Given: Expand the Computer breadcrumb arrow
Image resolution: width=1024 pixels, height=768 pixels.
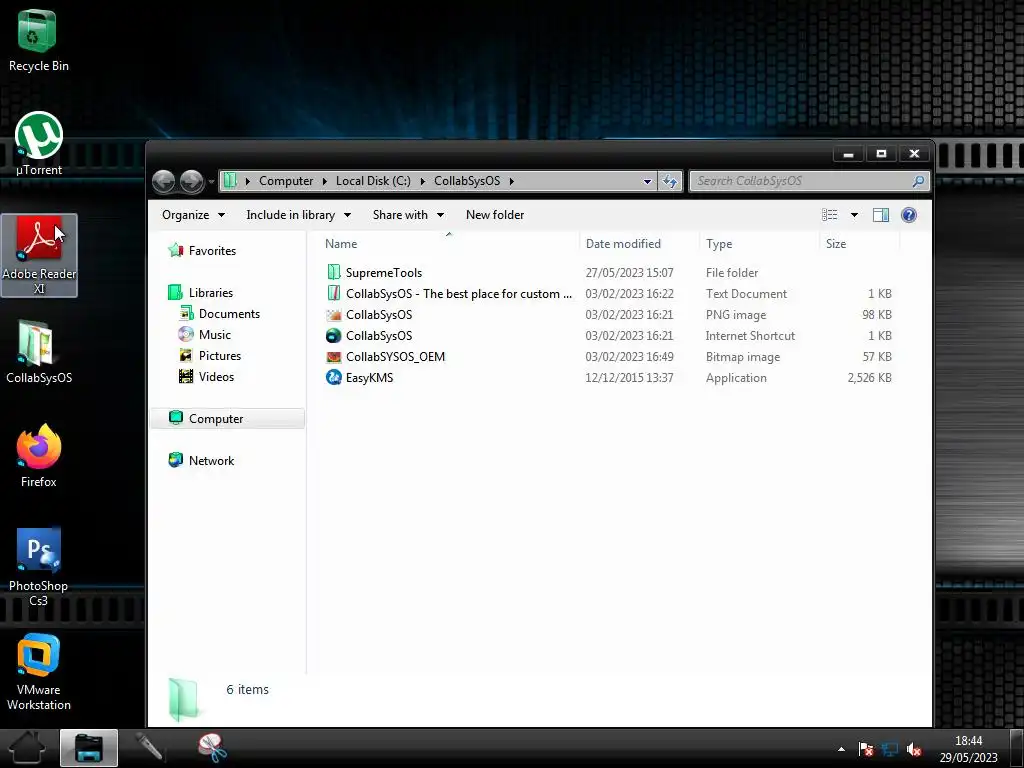Looking at the screenshot, I should pyautogui.click(x=325, y=181).
